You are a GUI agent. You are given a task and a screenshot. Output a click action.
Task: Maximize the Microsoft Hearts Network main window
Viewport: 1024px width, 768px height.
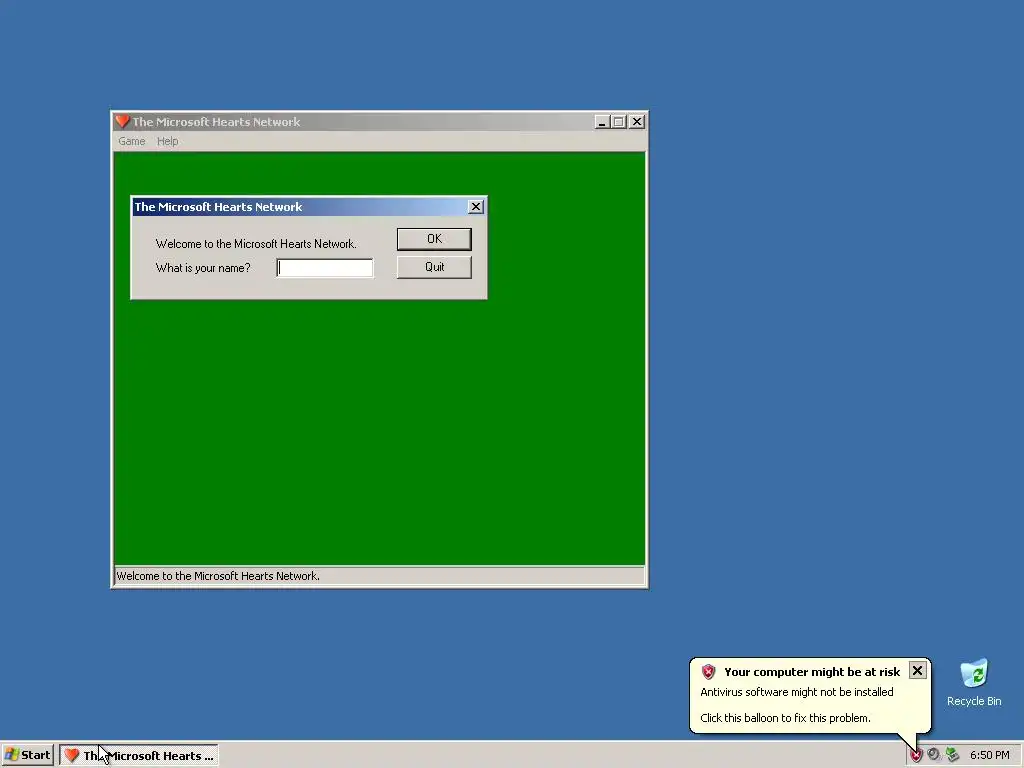618,121
